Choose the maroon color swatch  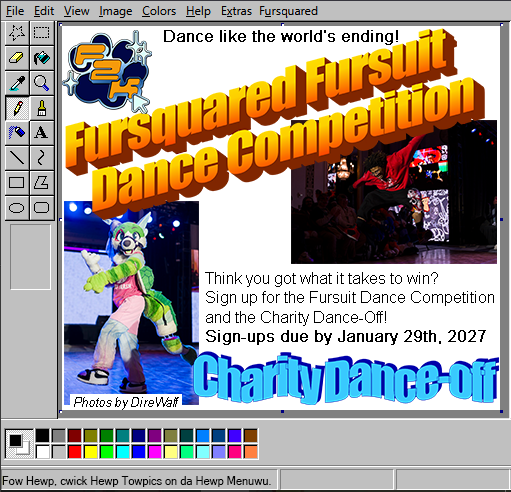pos(75,436)
